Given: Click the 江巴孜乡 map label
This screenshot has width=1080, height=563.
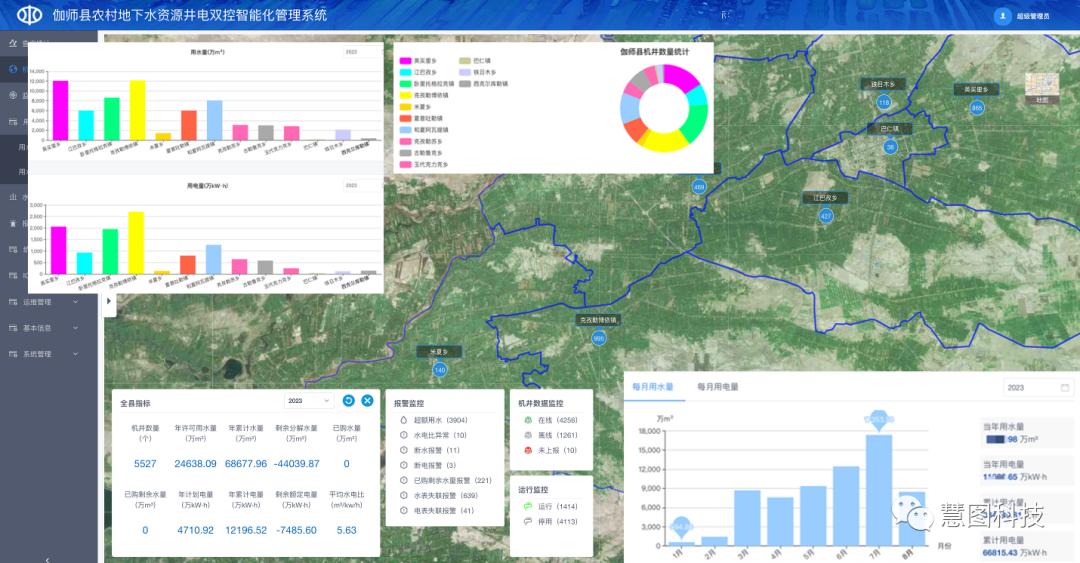Looking at the screenshot, I should pyautogui.click(x=825, y=198).
